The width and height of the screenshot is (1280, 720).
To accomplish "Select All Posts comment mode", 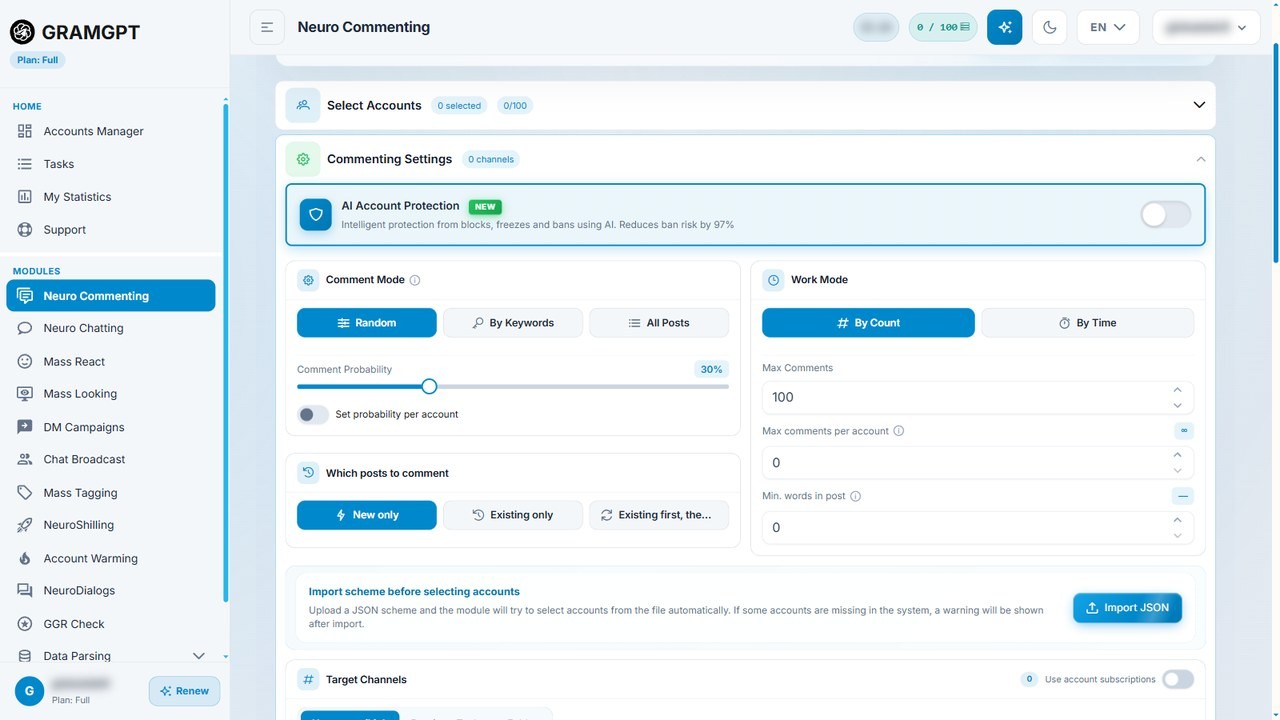I will [659, 323].
